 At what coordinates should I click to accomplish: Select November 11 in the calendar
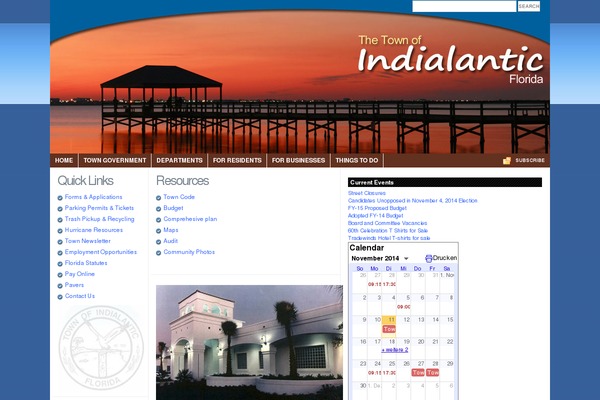pyautogui.click(x=391, y=320)
